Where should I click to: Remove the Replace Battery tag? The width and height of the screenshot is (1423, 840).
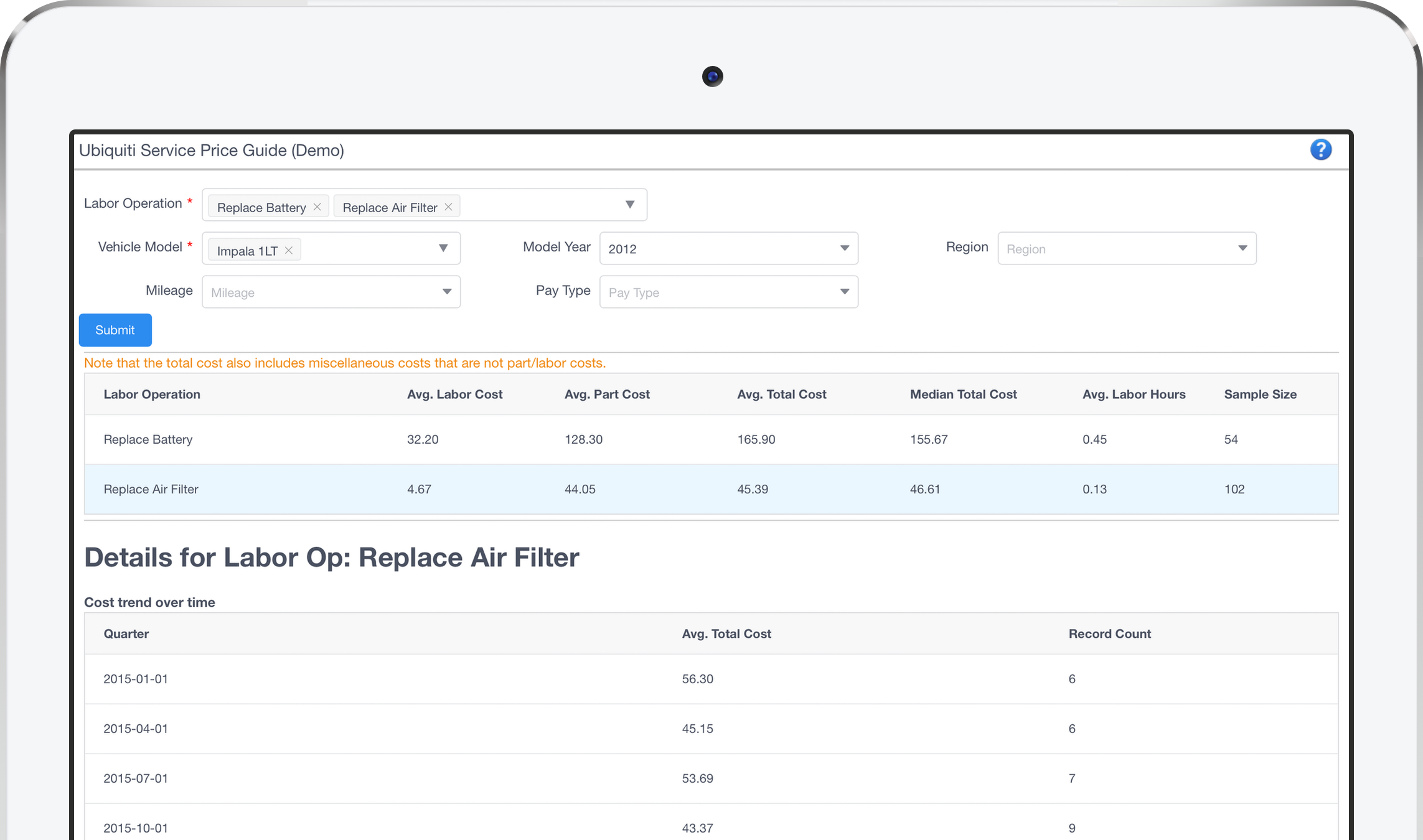(317, 207)
